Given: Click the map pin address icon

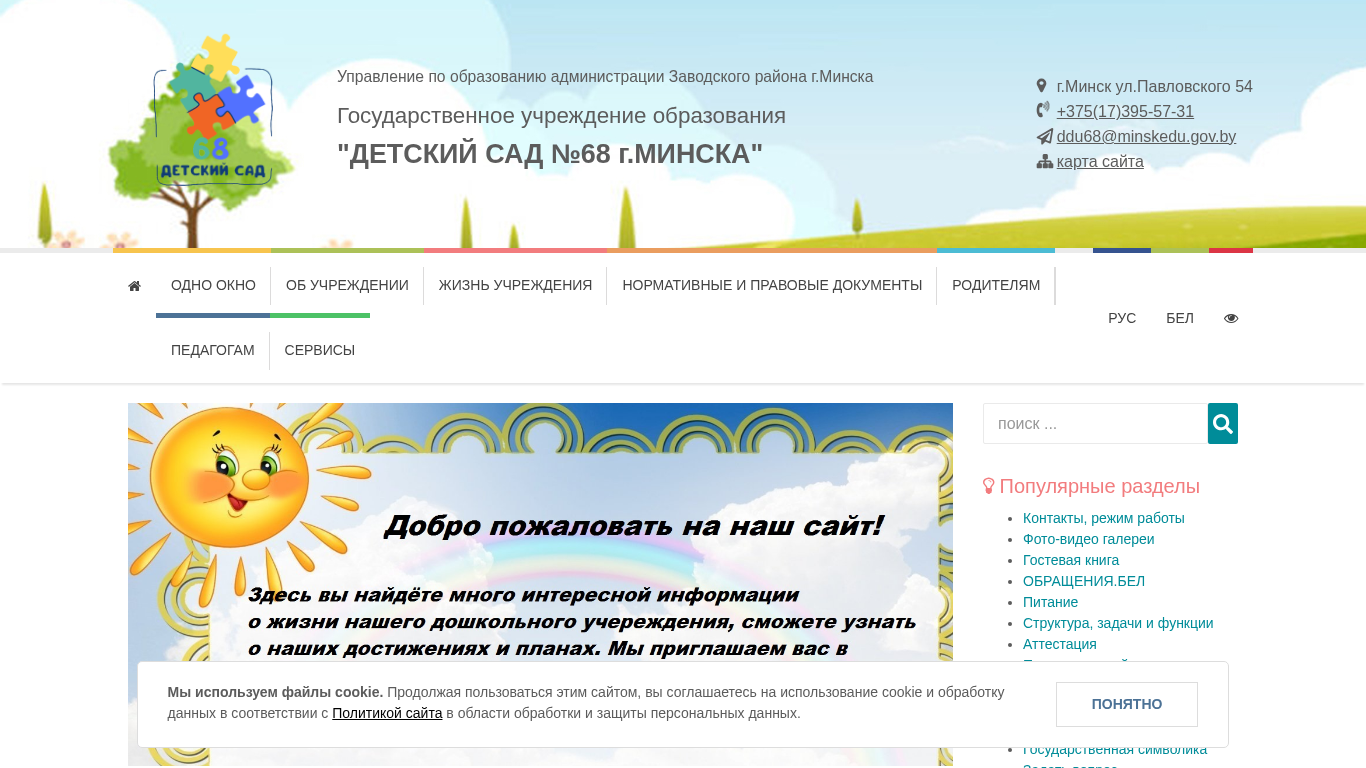Looking at the screenshot, I should pyautogui.click(x=1042, y=86).
